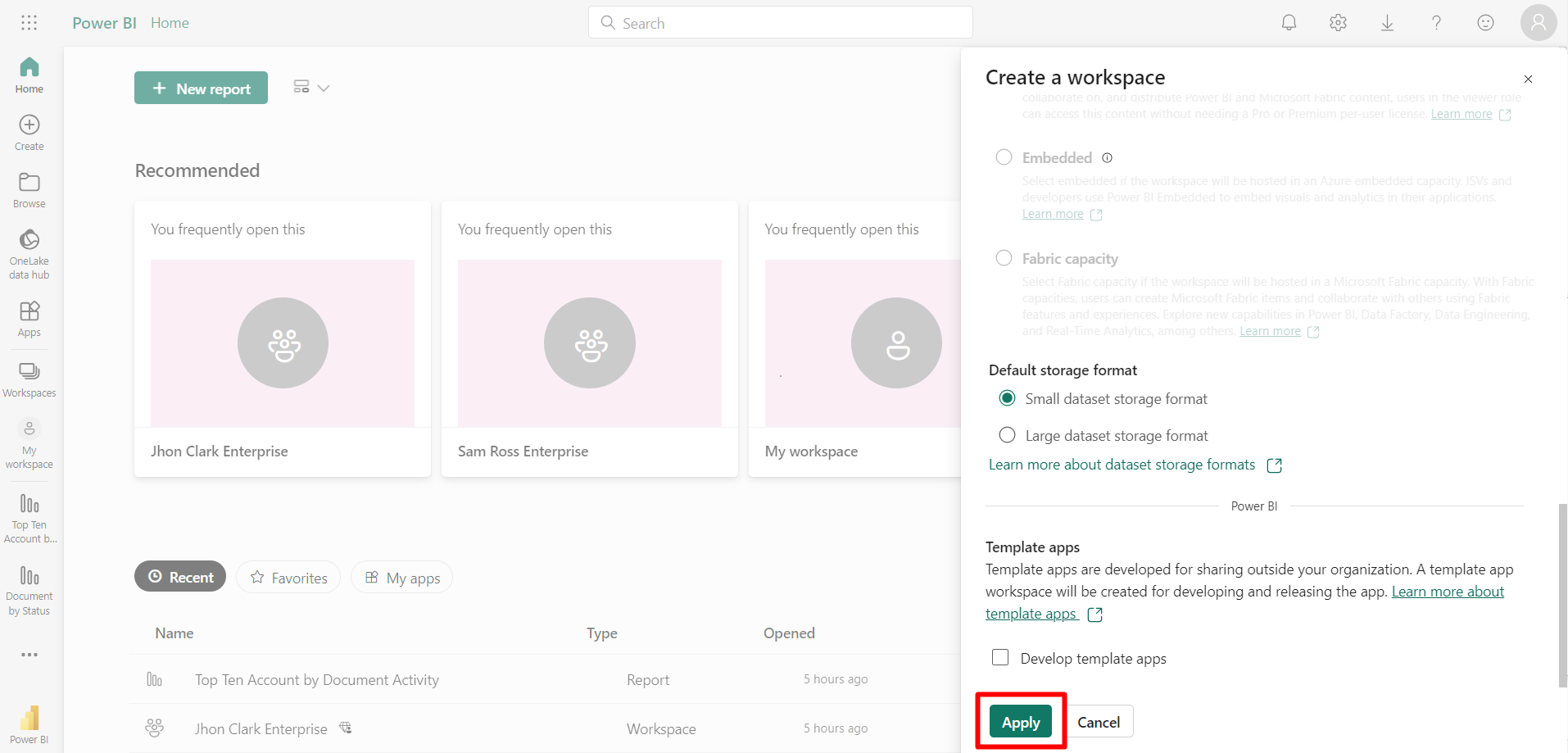The image size is (1568, 753).
Task: Click the Home breadcrumb in header
Action: pyautogui.click(x=170, y=23)
